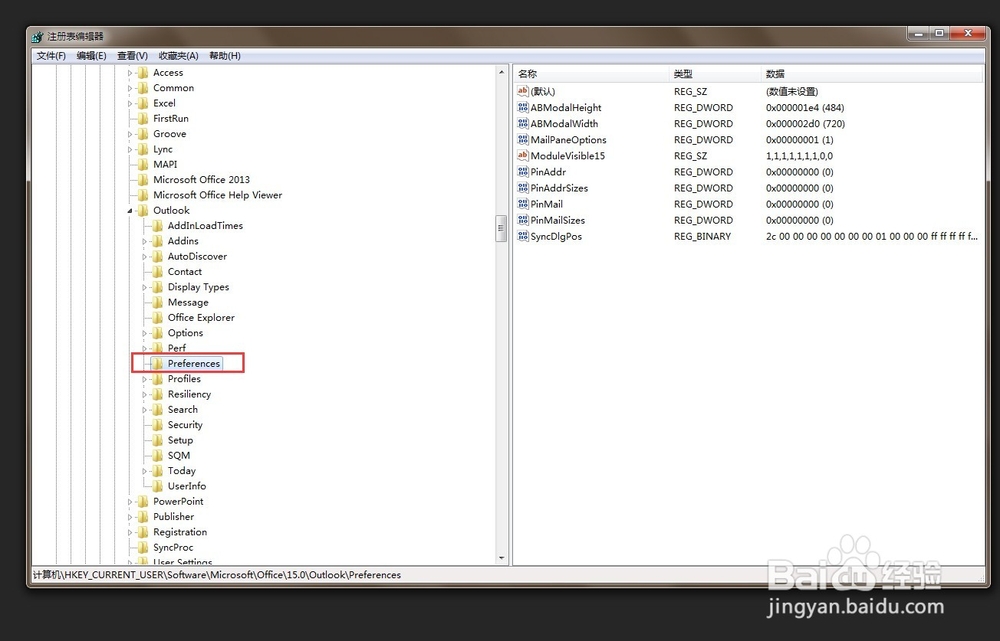Click the UserInfo key folder icon
This screenshot has width=1000, height=641.
(158, 486)
